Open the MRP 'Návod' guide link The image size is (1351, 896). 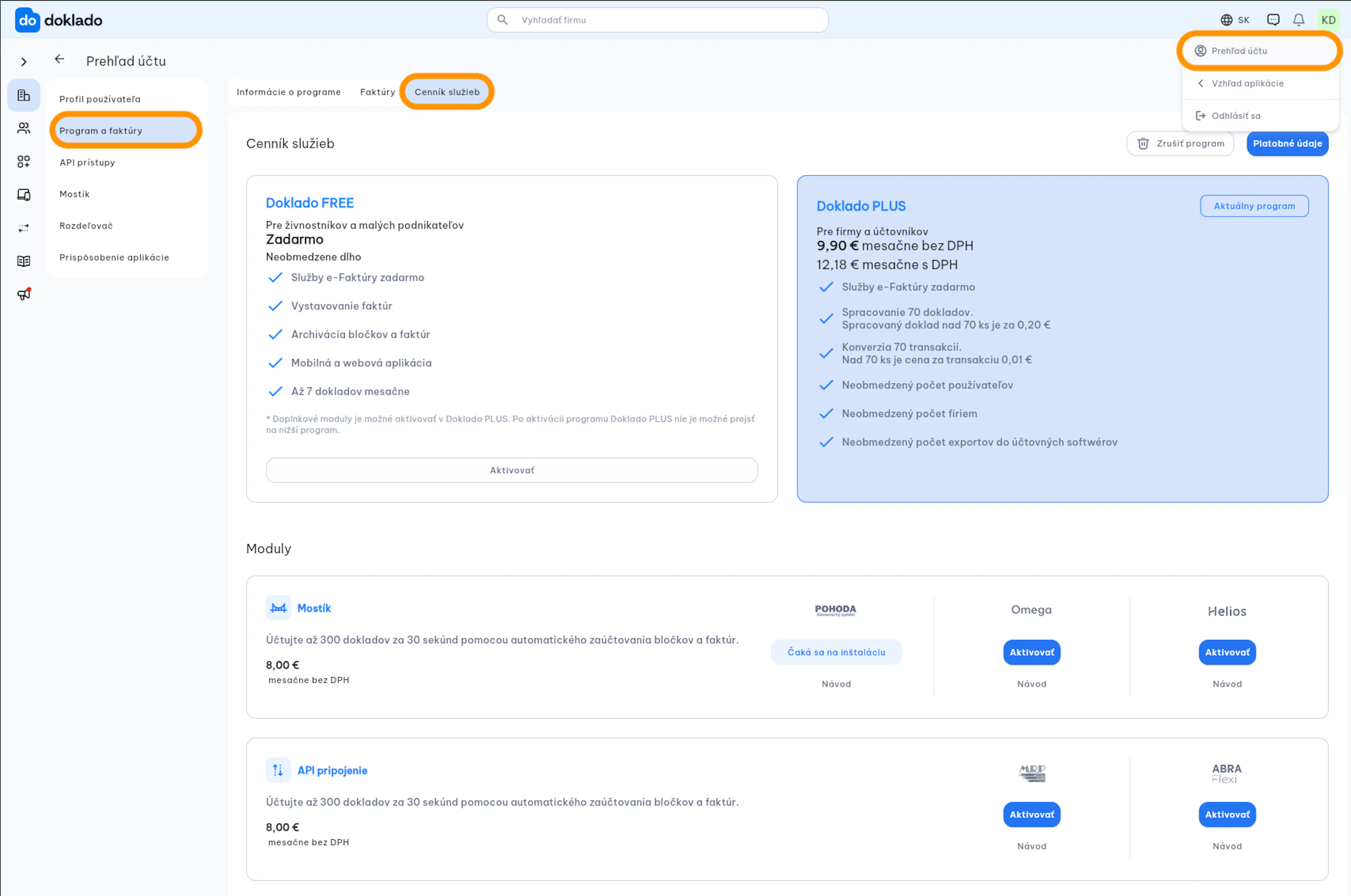click(1032, 846)
